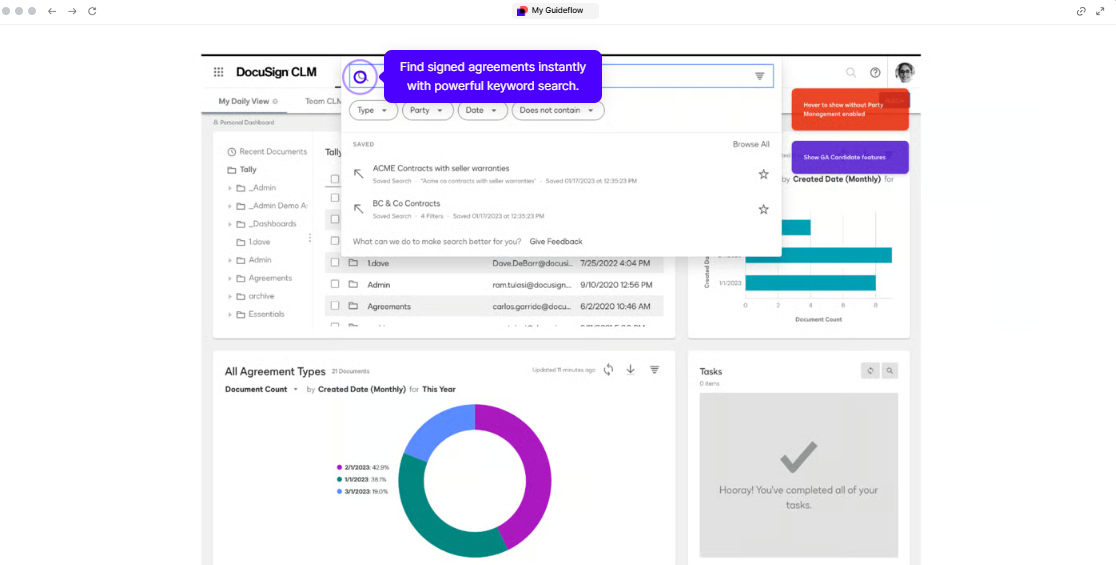Open the Party filter dropdown
Image resolution: width=1116 pixels, height=565 pixels.
tap(427, 111)
